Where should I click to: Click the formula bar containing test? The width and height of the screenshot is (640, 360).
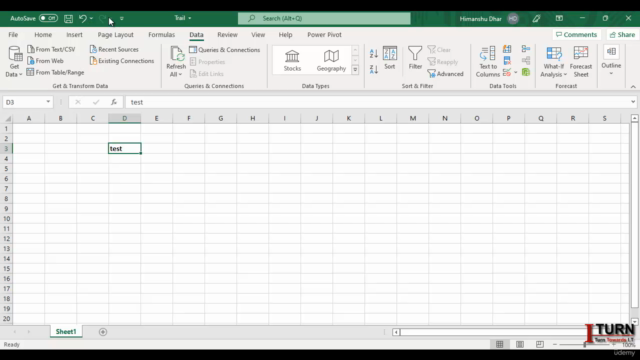pyautogui.click(x=378, y=102)
